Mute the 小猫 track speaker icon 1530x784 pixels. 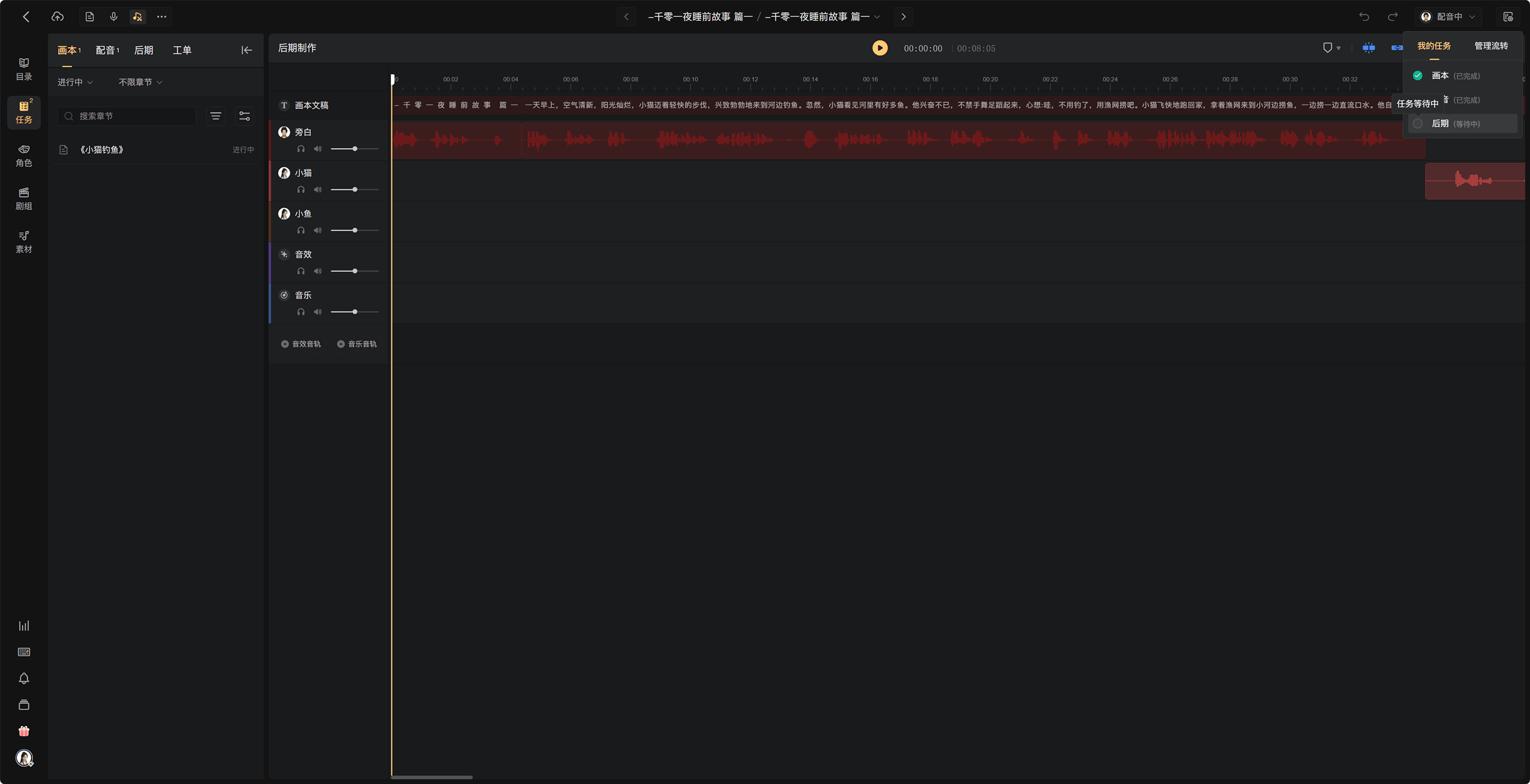[318, 190]
